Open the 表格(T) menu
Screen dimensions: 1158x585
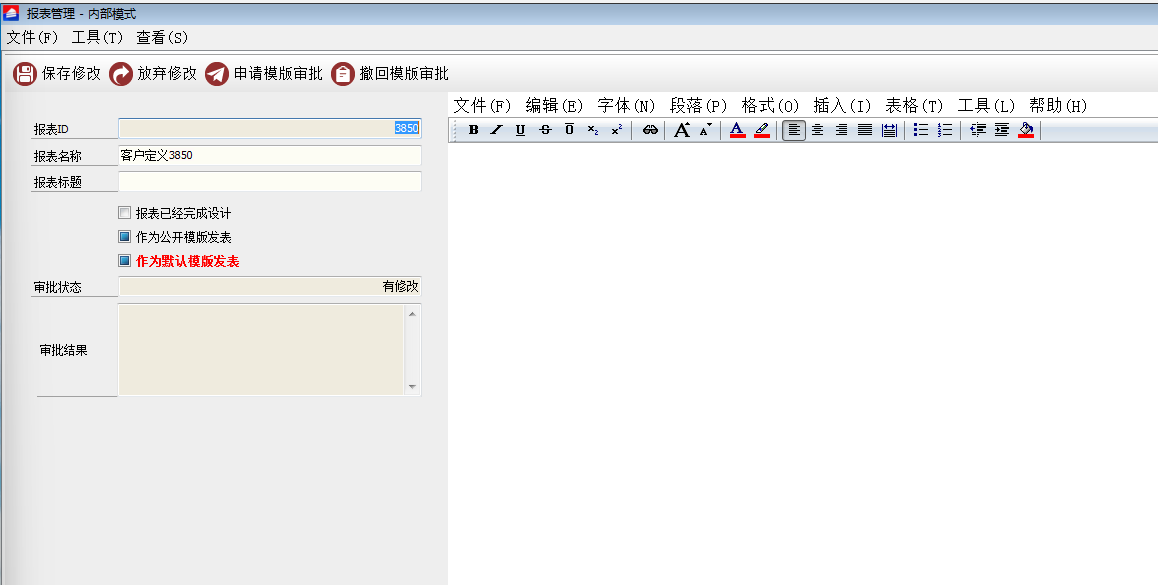click(x=914, y=106)
